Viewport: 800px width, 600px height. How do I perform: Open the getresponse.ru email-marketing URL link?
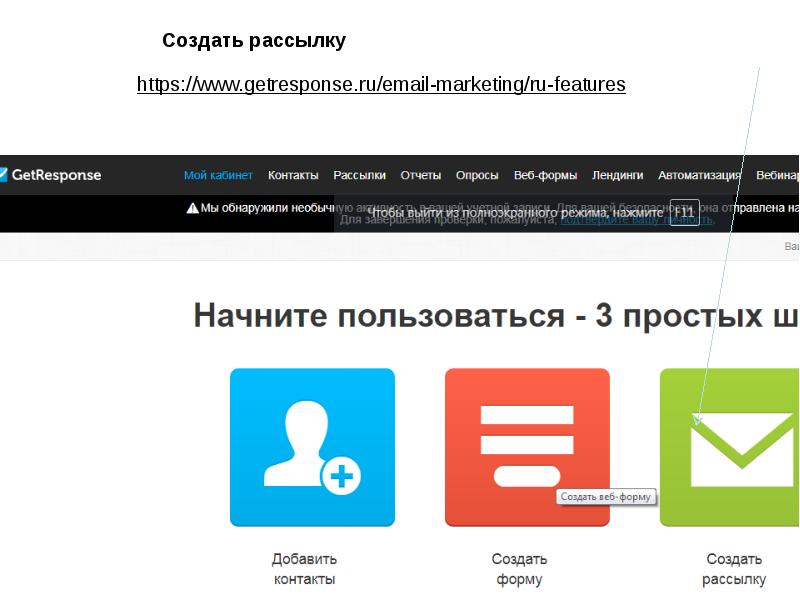pos(381,84)
